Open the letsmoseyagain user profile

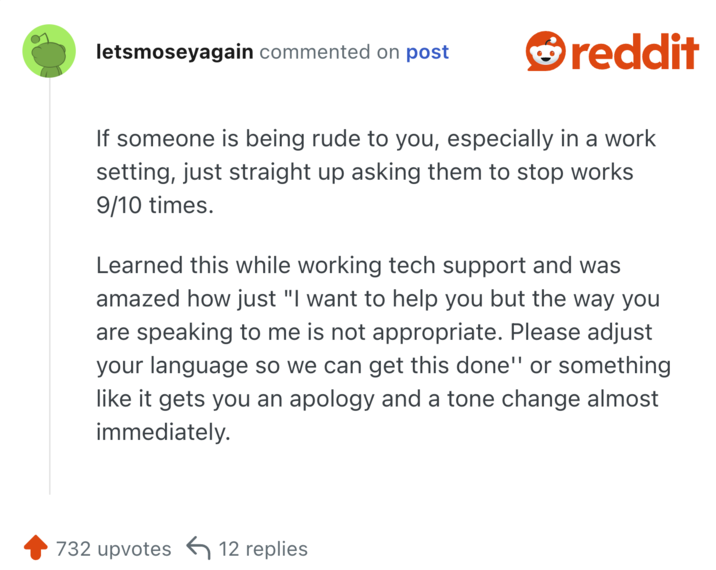click(x=173, y=52)
